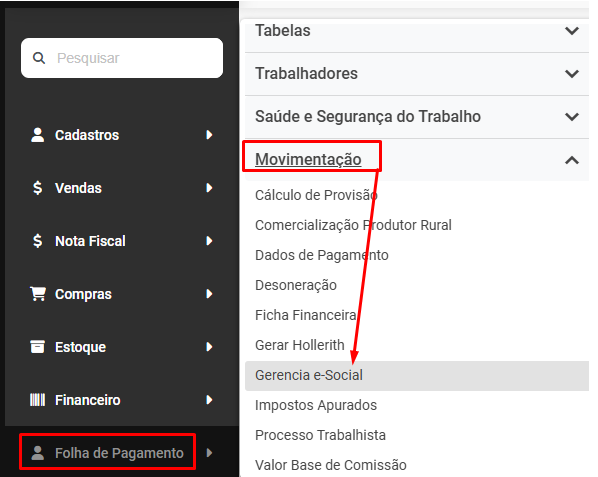The width and height of the screenshot is (598, 477).
Task: Open the Folha de Pagamento menu
Action: pos(119,453)
